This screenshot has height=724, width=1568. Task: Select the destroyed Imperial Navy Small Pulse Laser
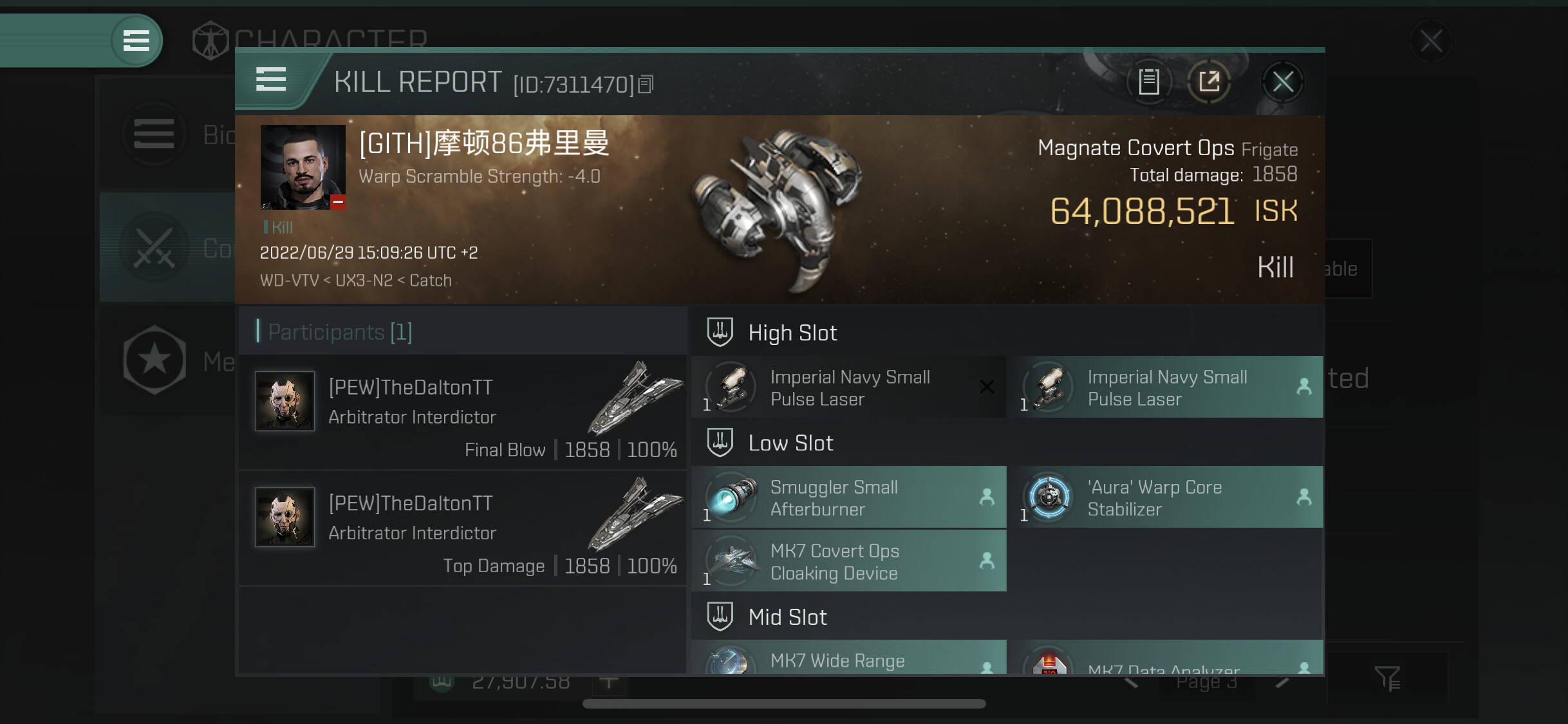coord(848,387)
